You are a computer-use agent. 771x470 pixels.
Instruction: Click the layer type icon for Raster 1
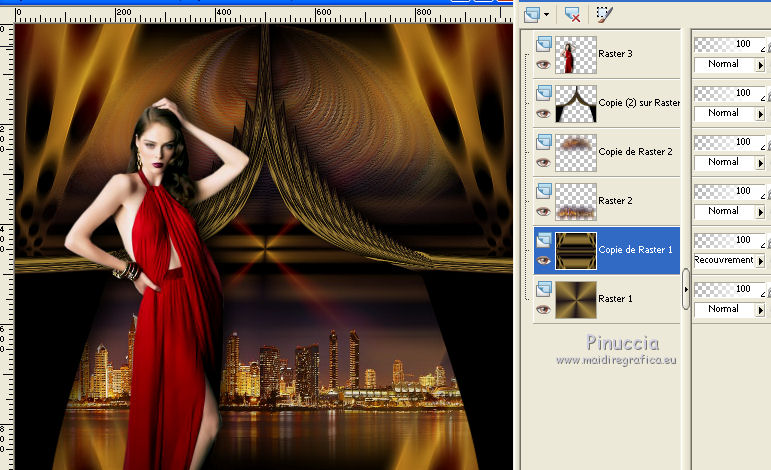click(x=543, y=289)
